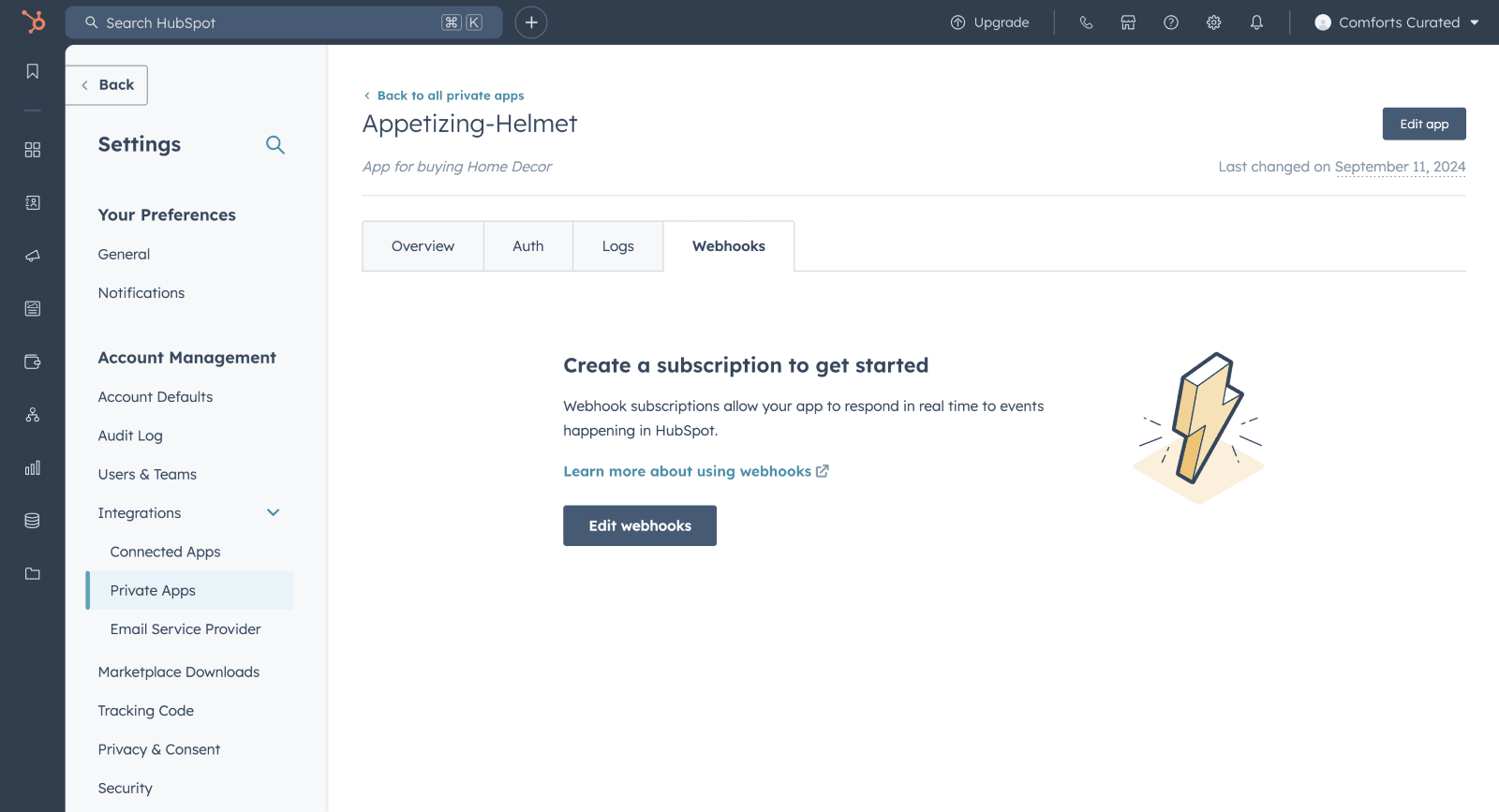The image size is (1499, 812).
Task: Open Security settings
Action: (x=125, y=789)
